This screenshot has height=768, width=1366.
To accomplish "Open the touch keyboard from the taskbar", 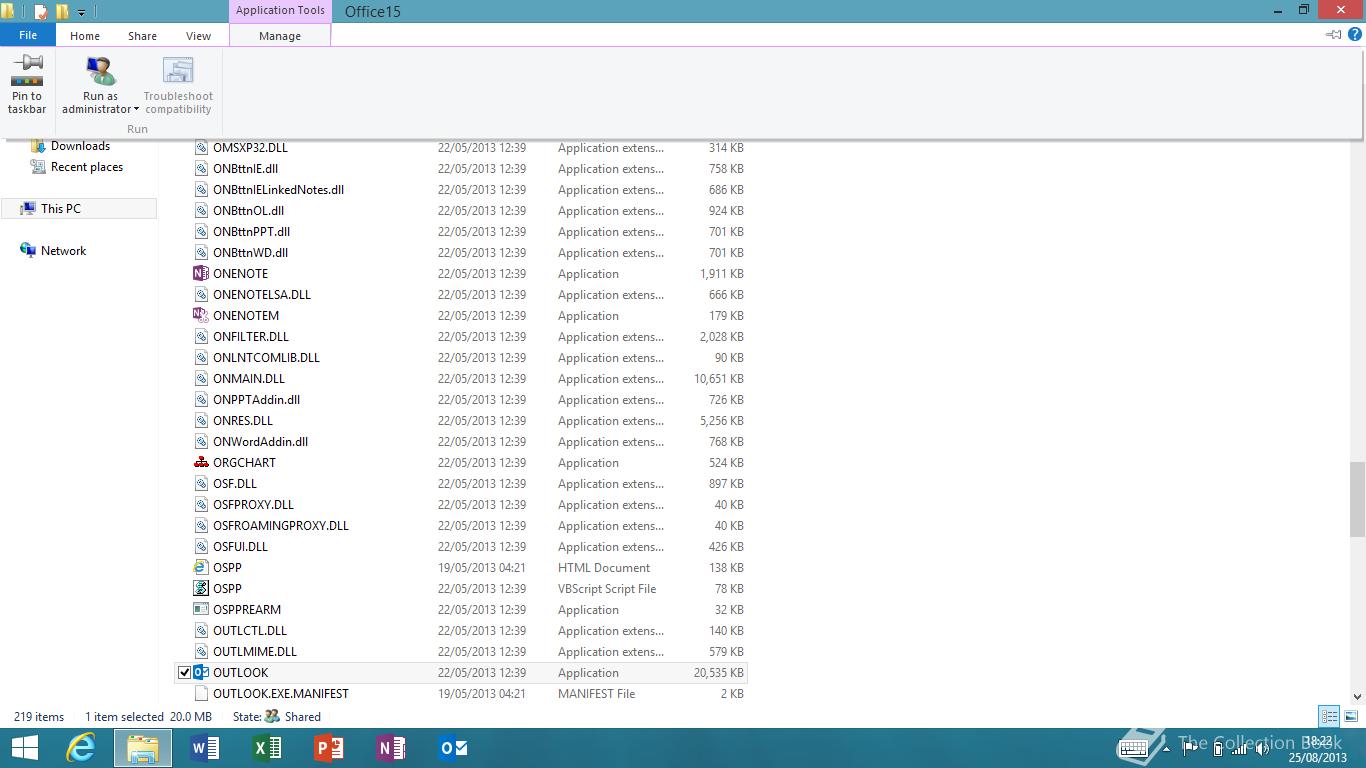I will (x=1133, y=748).
